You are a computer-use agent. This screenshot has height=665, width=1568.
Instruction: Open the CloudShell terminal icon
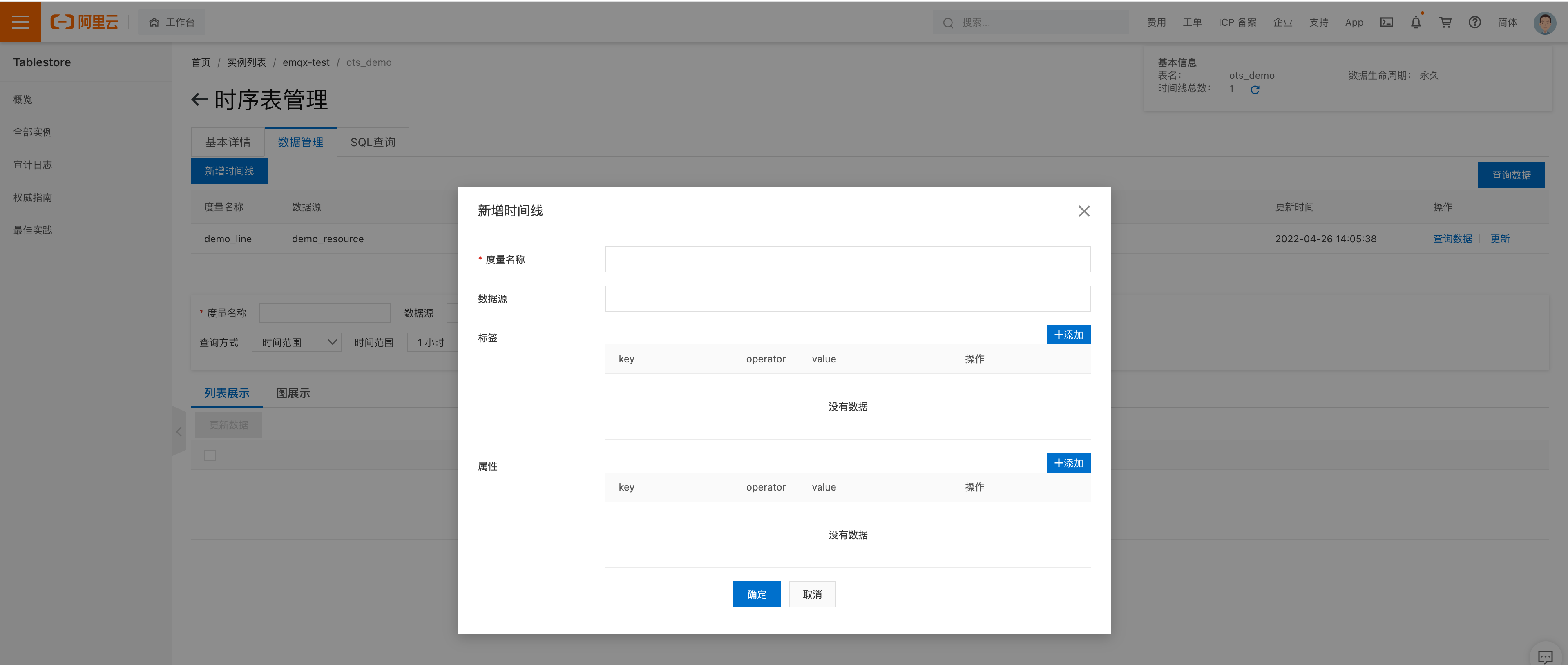[x=1387, y=22]
